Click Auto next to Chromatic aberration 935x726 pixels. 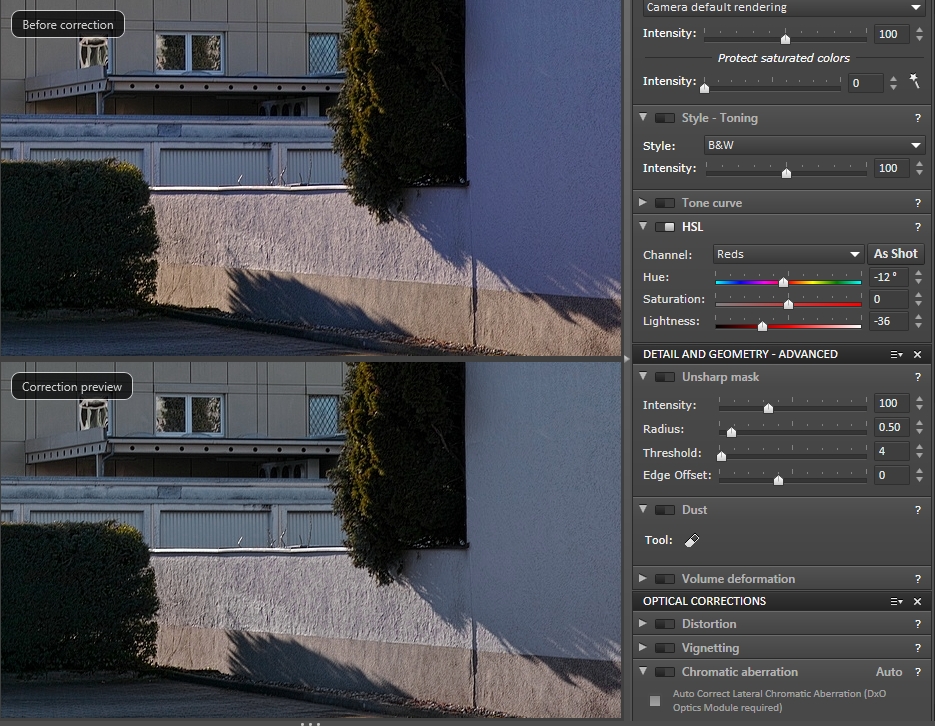[x=889, y=672]
